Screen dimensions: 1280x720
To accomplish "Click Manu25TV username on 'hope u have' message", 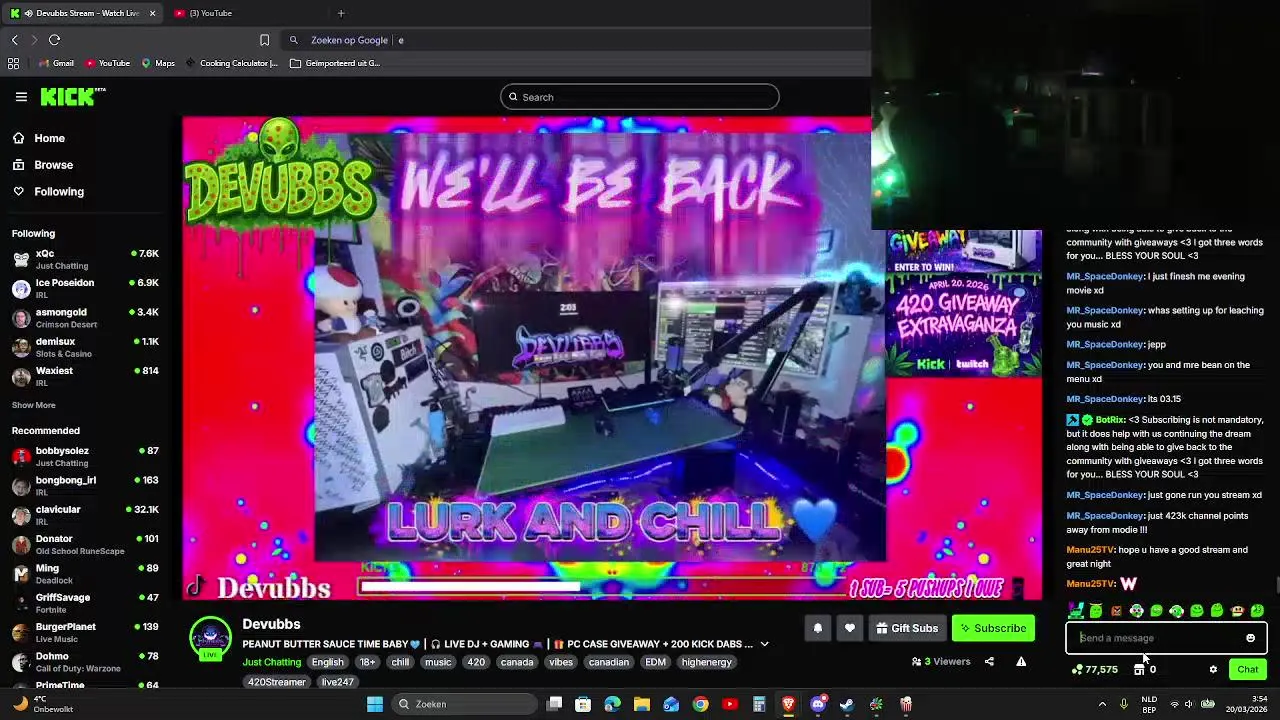I will click(1090, 549).
